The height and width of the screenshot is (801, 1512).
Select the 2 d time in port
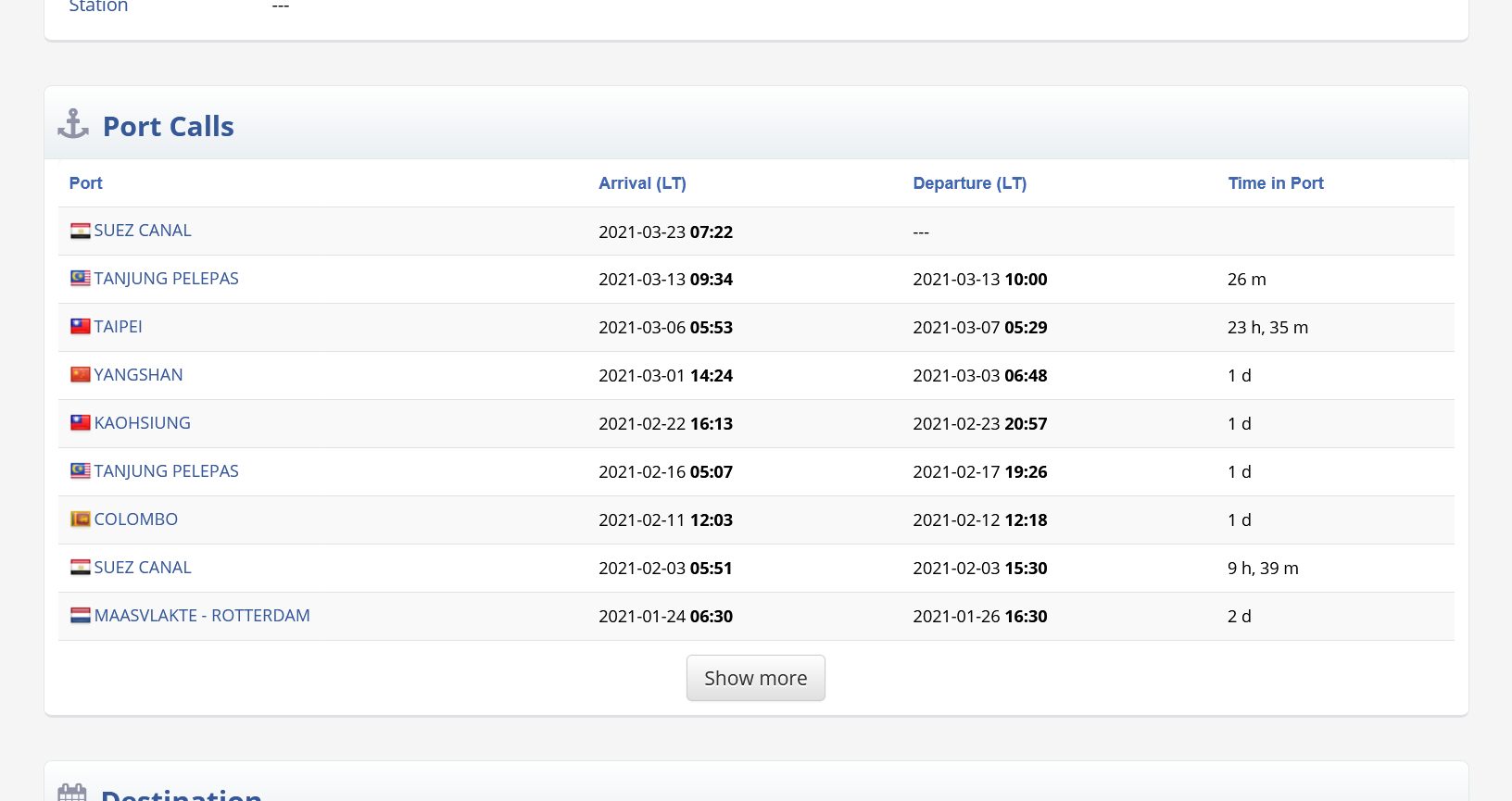tap(1240, 617)
